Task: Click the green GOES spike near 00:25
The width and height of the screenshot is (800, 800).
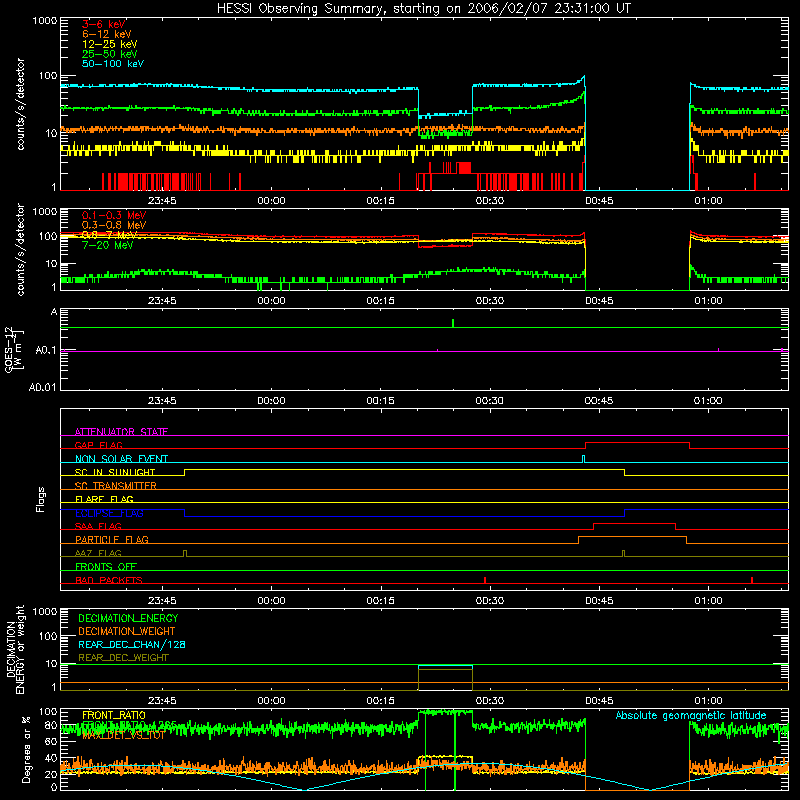Action: coord(453,323)
